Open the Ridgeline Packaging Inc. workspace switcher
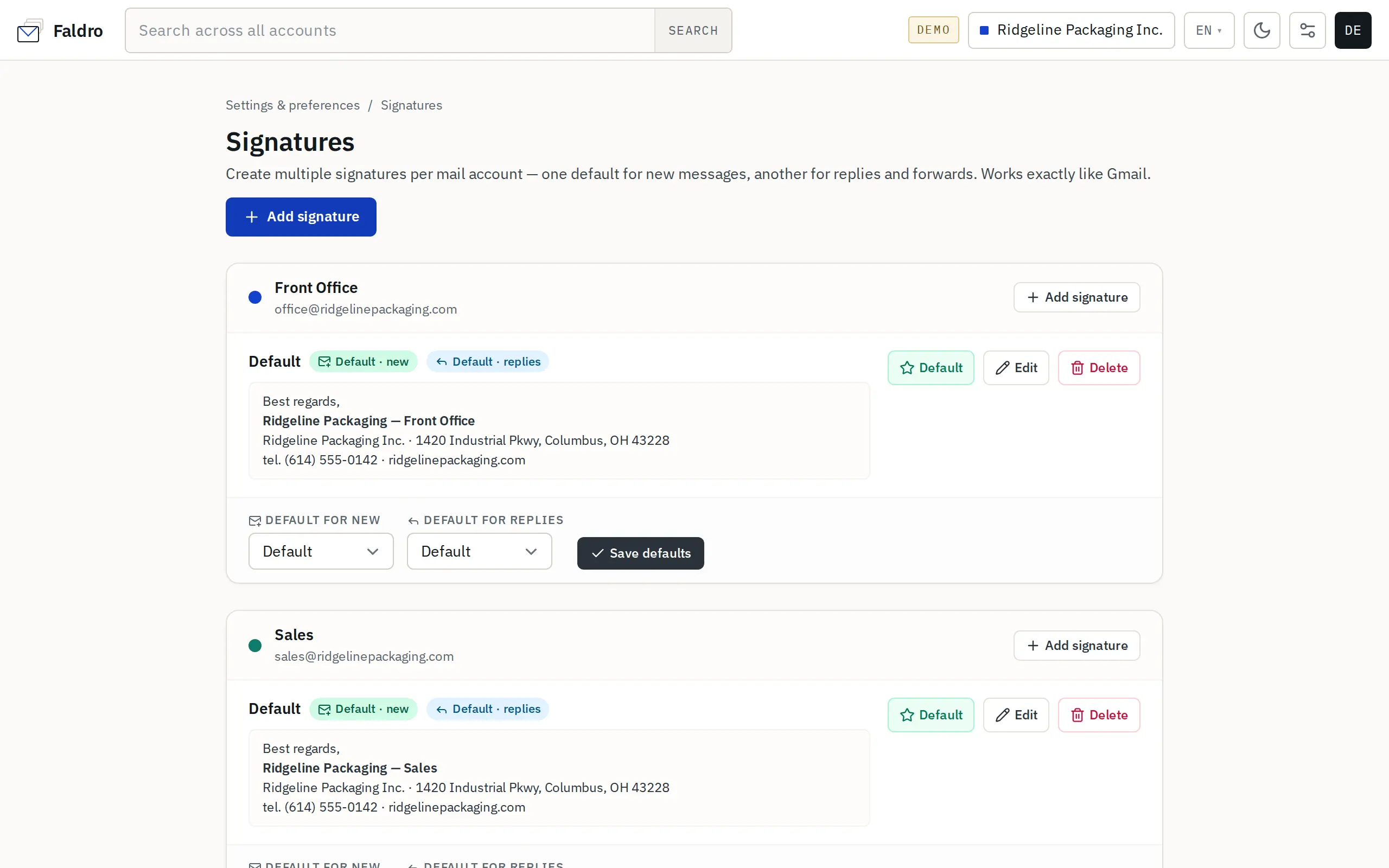 pyautogui.click(x=1071, y=30)
